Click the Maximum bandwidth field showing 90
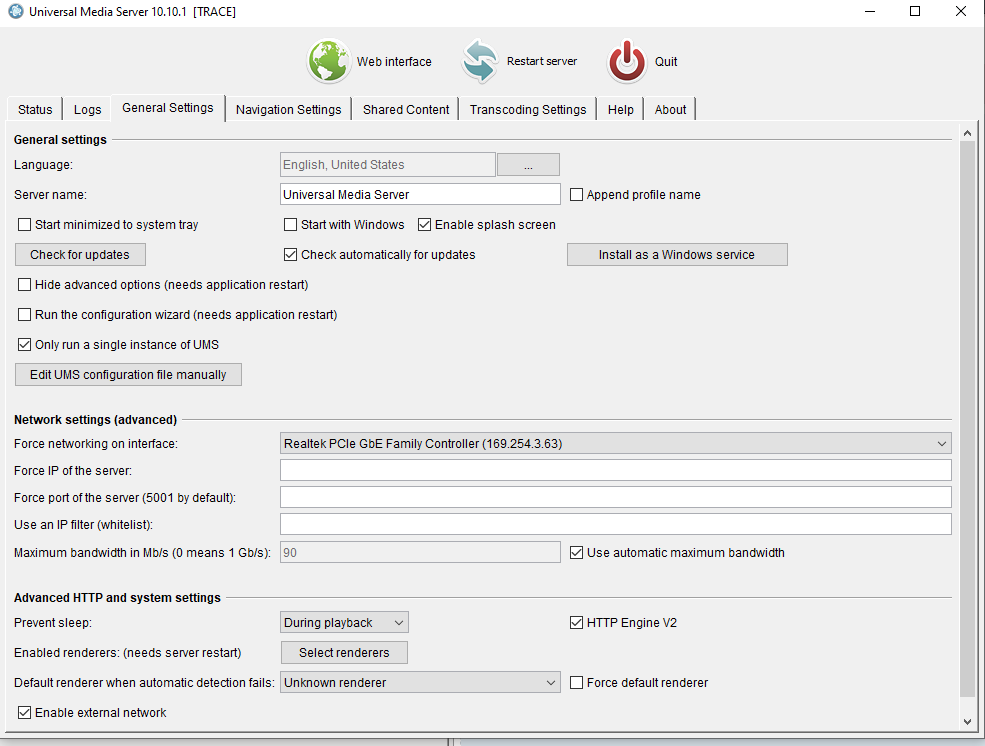This screenshot has width=985, height=746. click(420, 553)
